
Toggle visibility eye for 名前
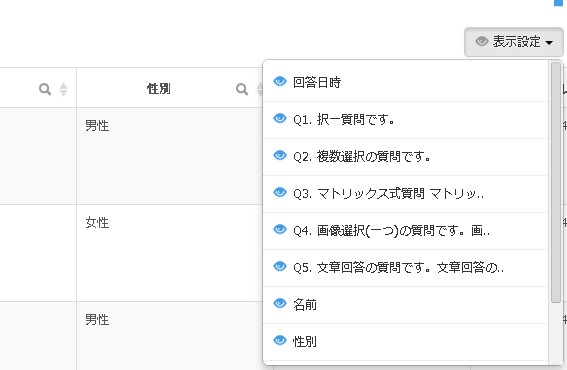280,303
